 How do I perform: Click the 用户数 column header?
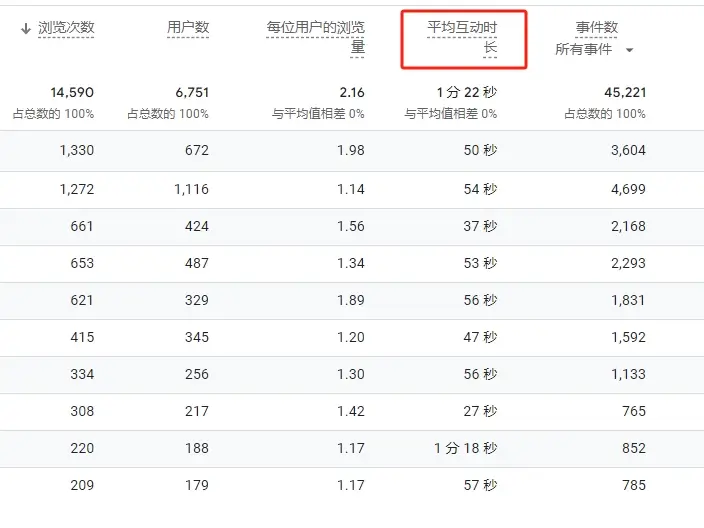[188, 27]
